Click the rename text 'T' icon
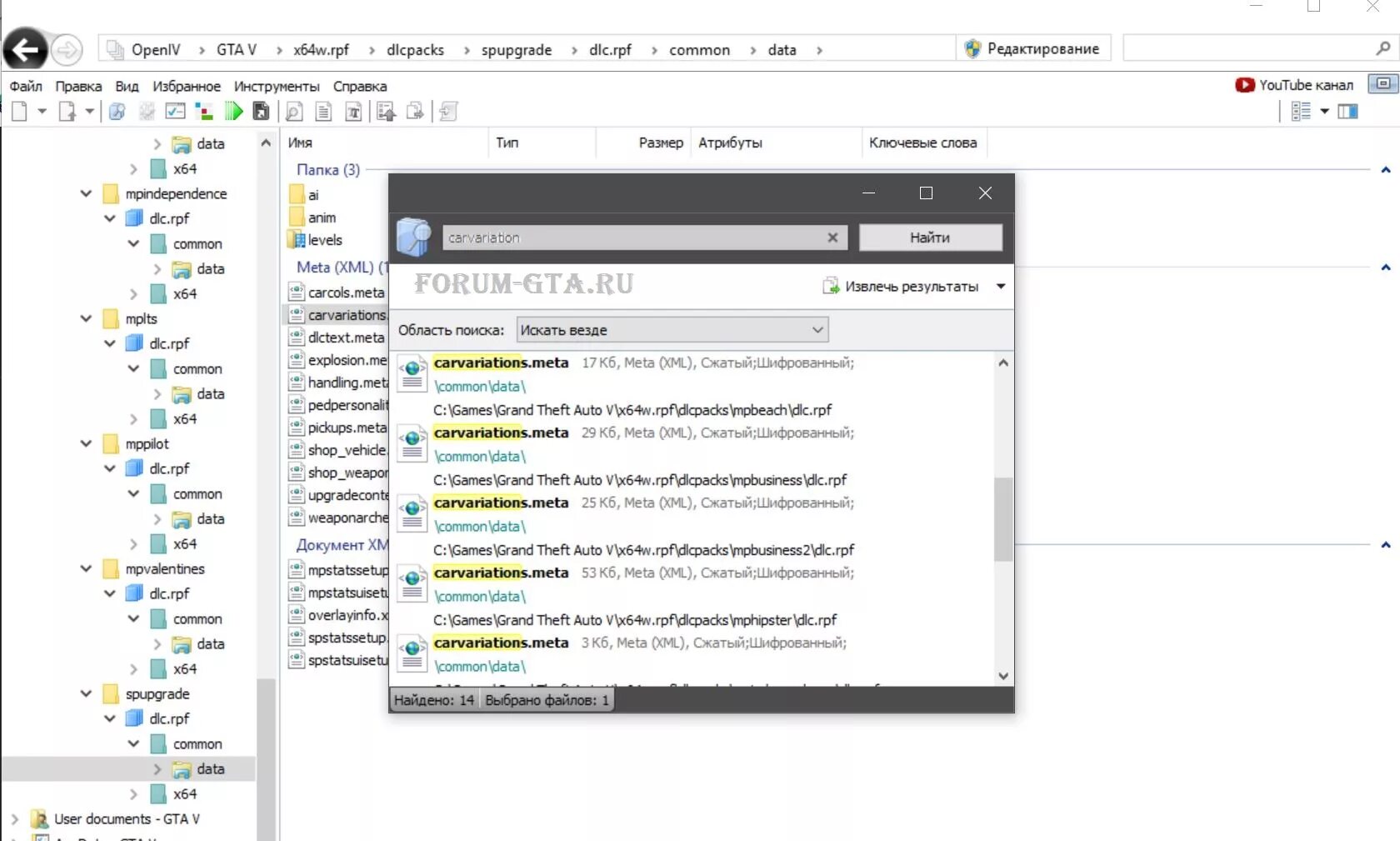 tap(353, 112)
